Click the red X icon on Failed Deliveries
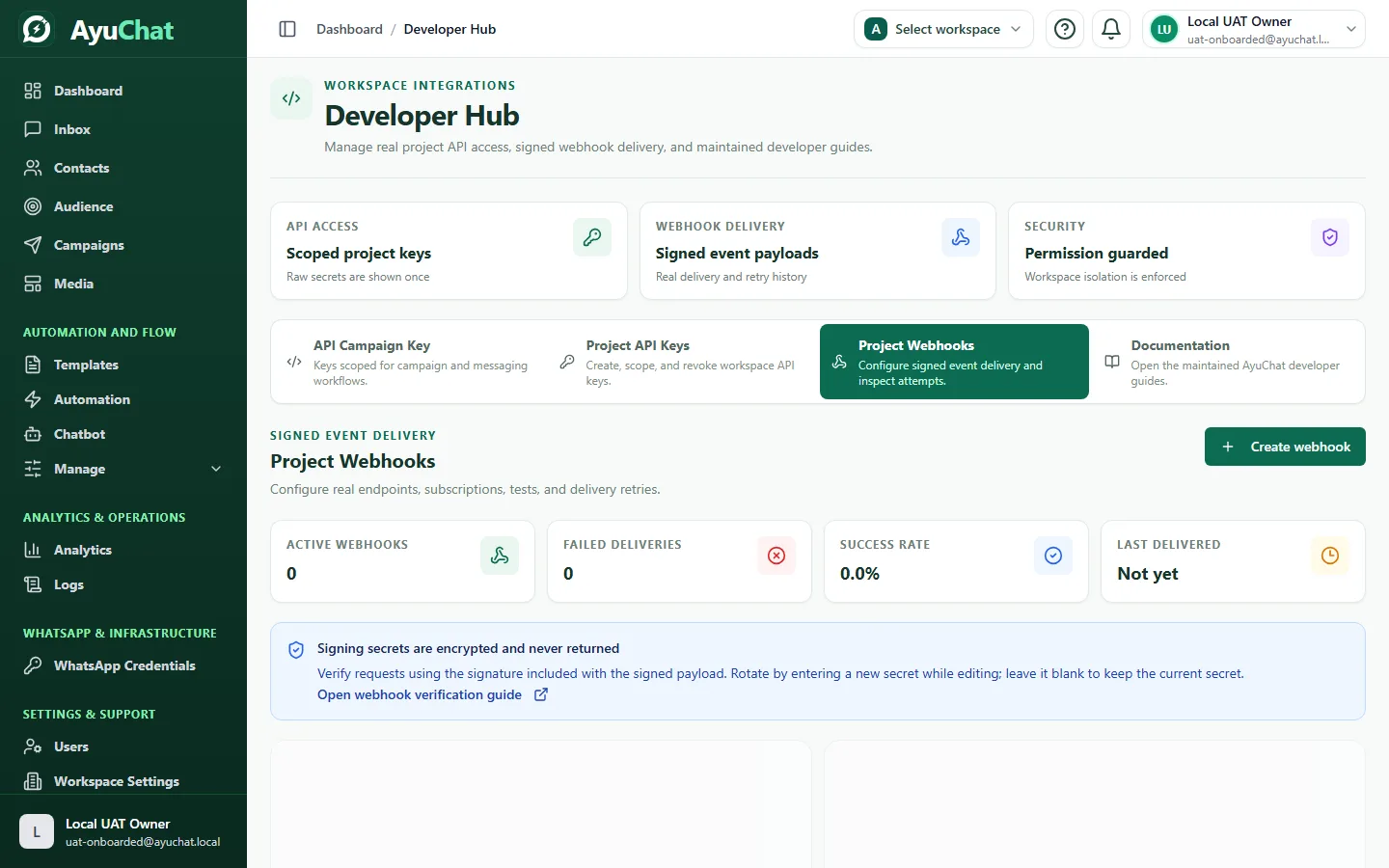Viewport: 1389px width, 868px height. (x=776, y=556)
